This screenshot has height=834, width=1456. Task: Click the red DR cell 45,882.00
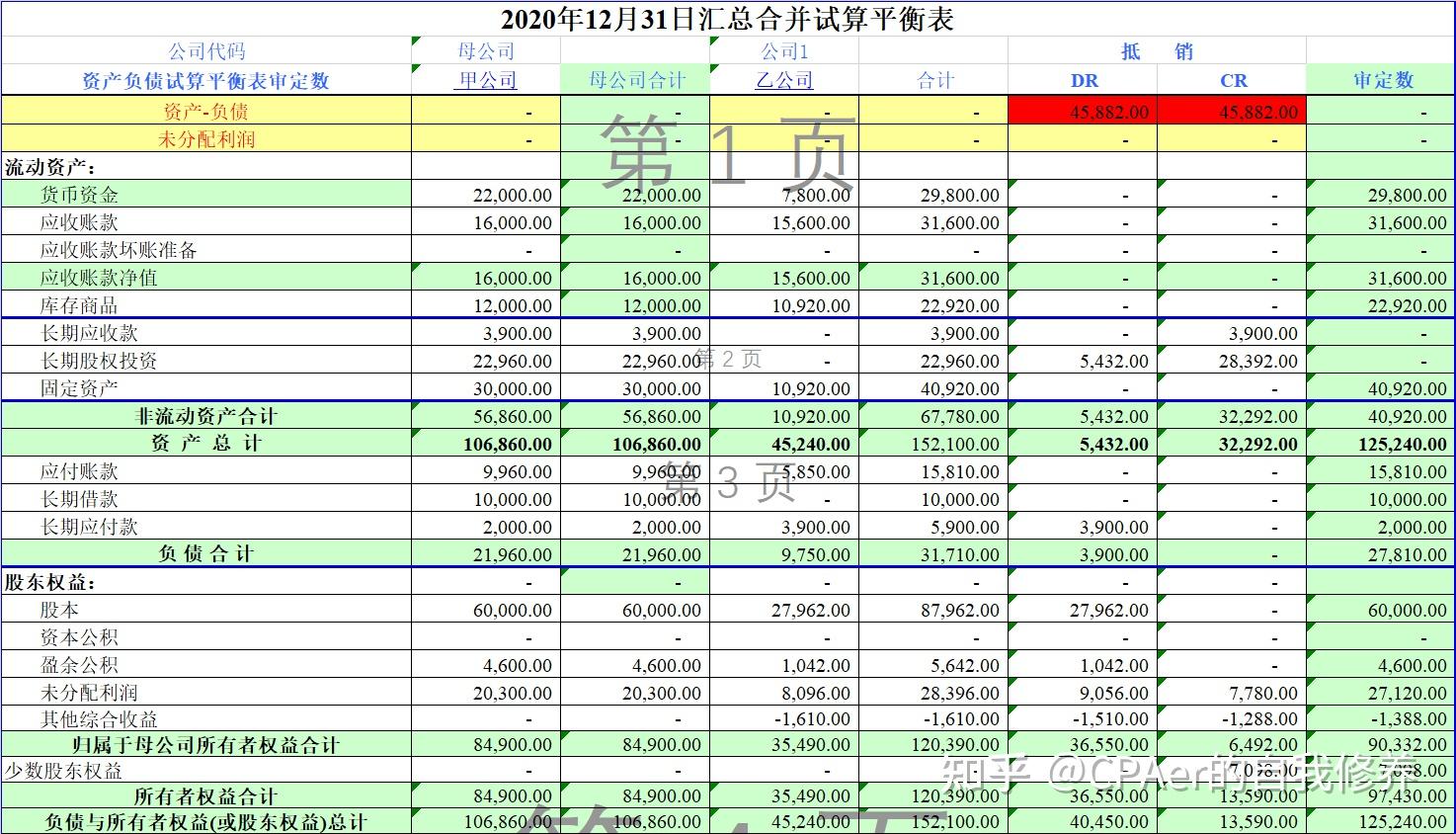coord(1083,111)
